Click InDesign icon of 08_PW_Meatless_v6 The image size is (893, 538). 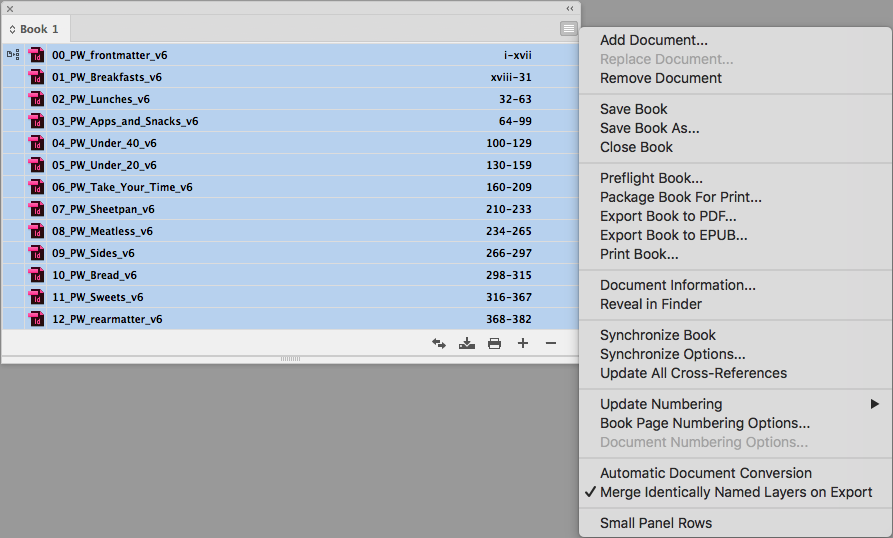[x=36, y=231]
